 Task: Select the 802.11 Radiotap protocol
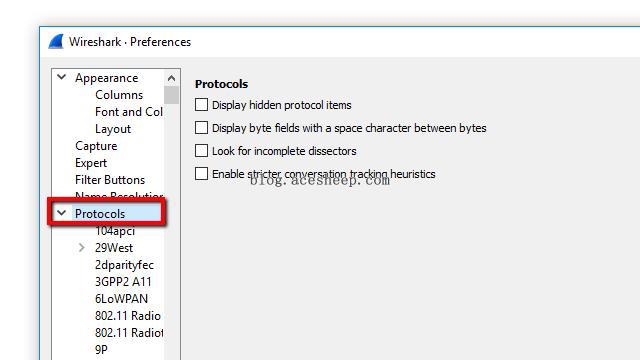coord(129,333)
